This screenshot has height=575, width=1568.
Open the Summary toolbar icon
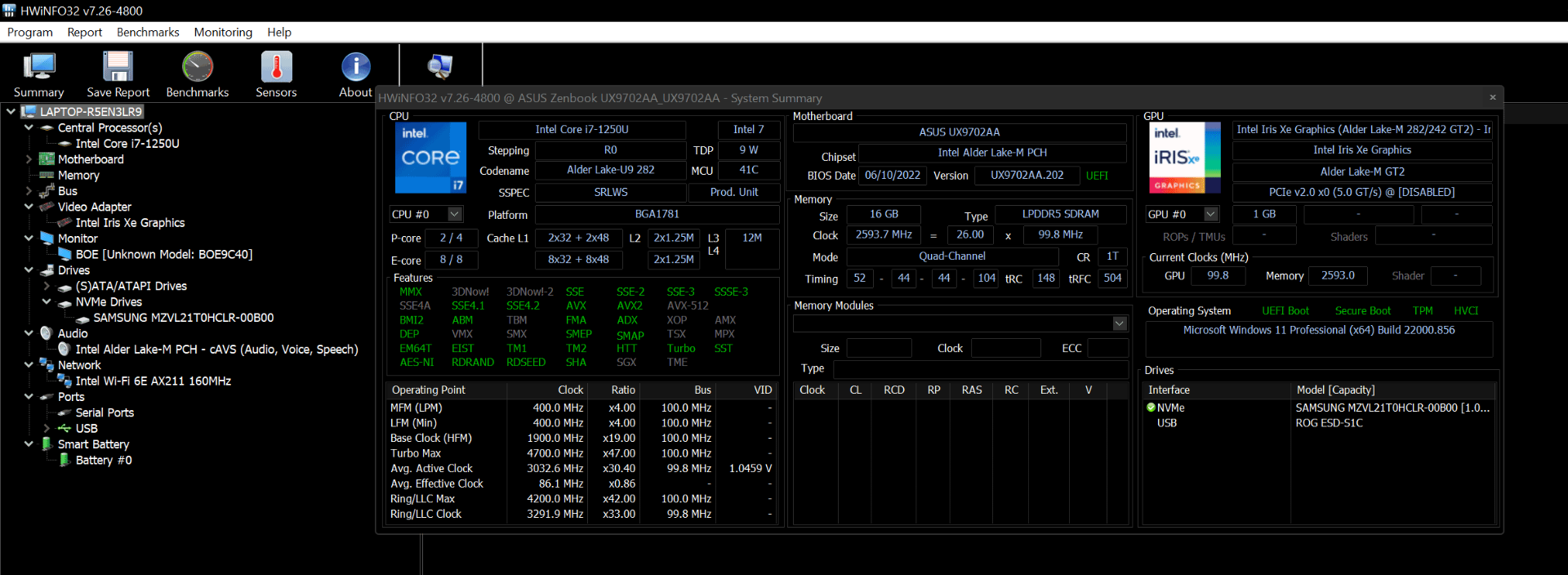point(38,68)
